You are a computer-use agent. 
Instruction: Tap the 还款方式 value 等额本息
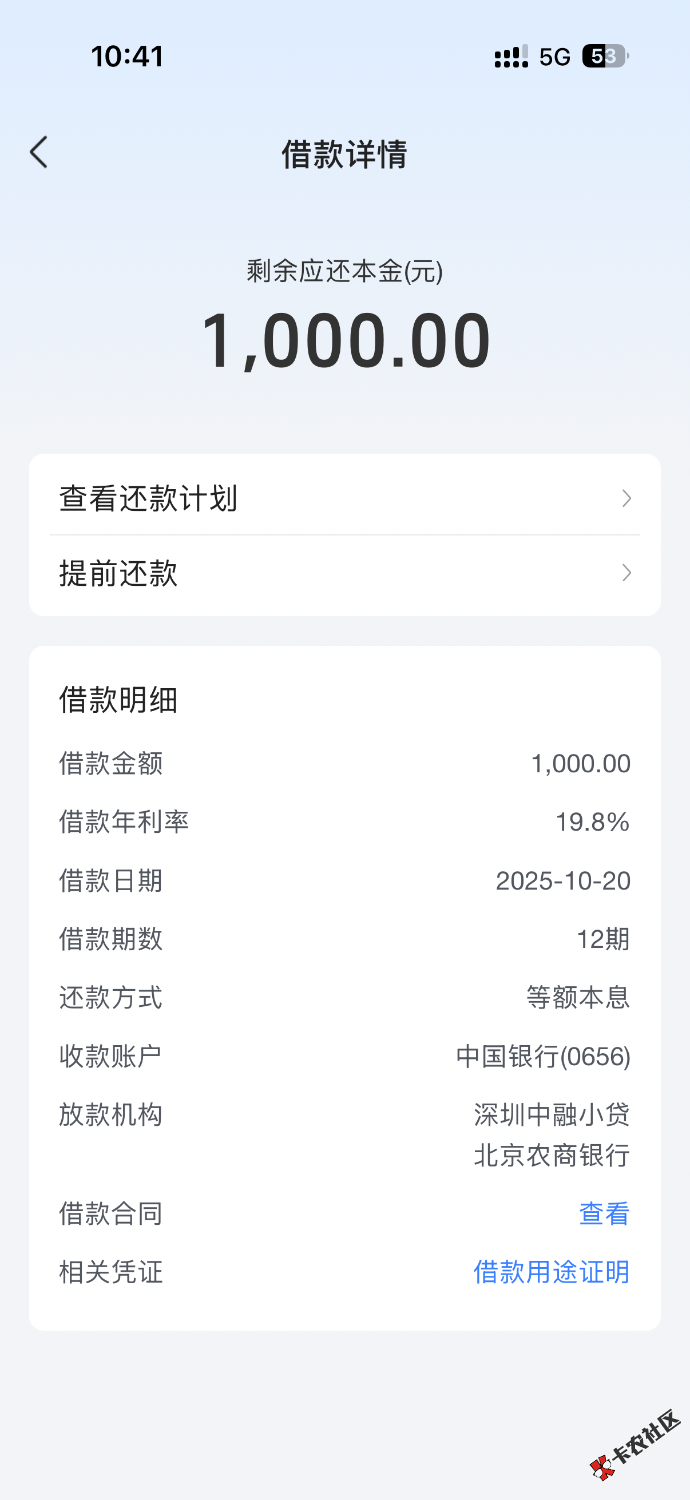(578, 997)
